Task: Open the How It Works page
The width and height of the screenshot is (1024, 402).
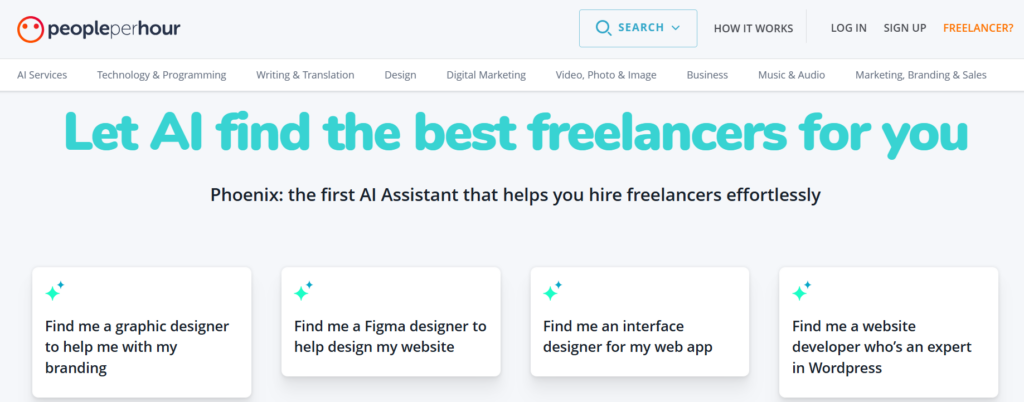Action: [x=753, y=28]
